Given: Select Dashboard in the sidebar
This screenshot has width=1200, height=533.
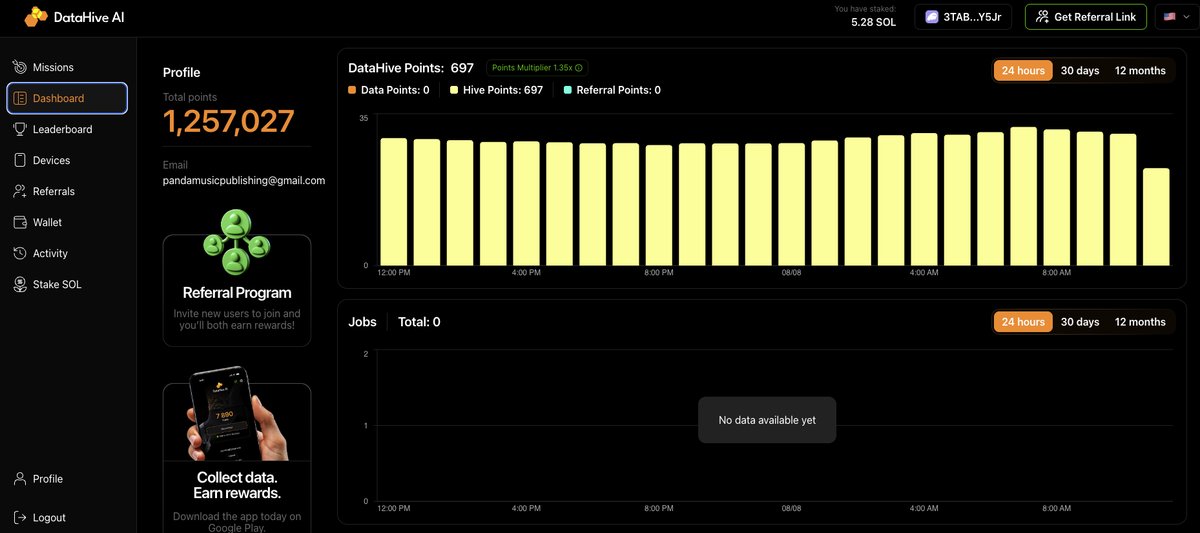Looking at the screenshot, I should [67, 98].
